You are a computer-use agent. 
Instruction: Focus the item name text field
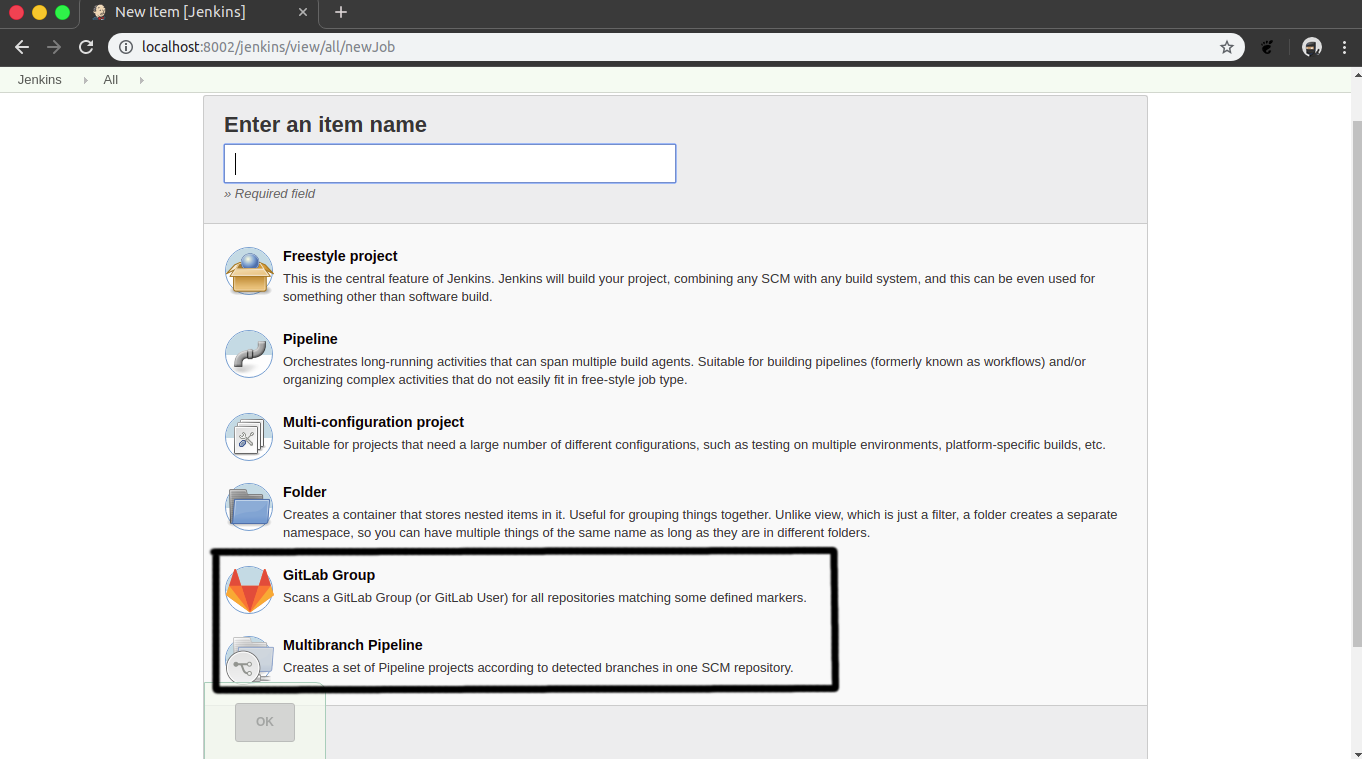tap(450, 163)
